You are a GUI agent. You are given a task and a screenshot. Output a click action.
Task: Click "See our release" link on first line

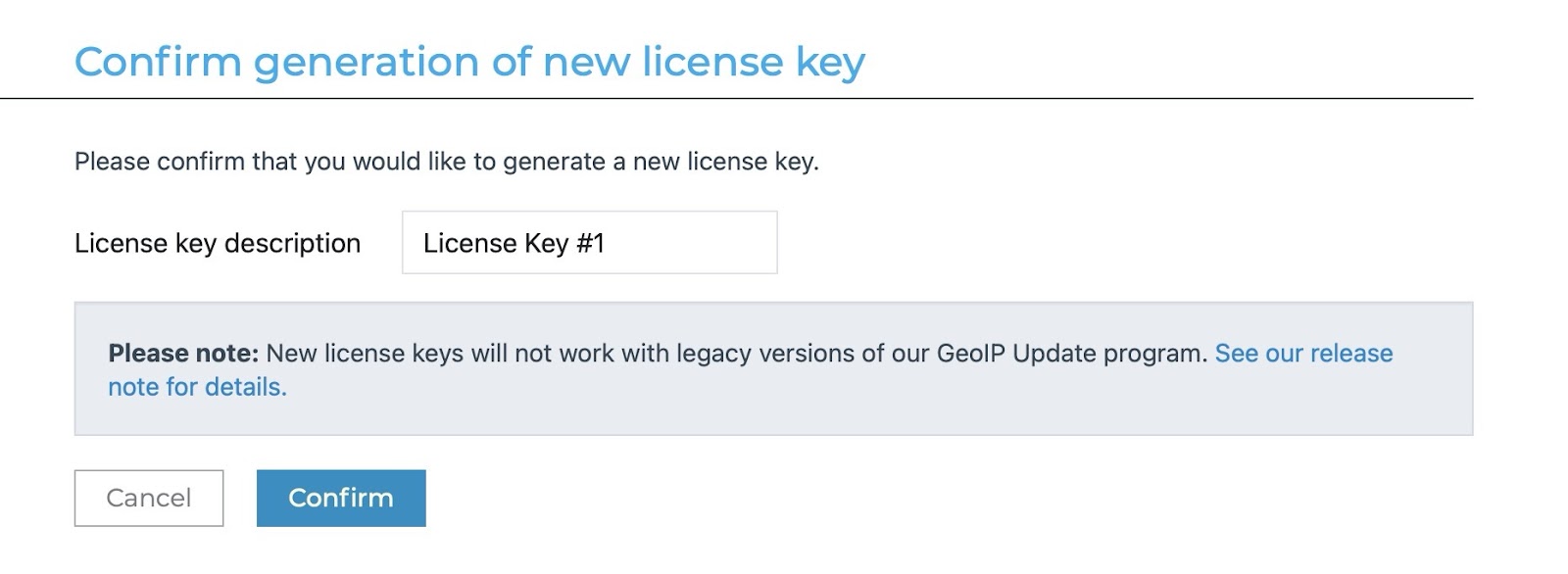tap(1303, 354)
